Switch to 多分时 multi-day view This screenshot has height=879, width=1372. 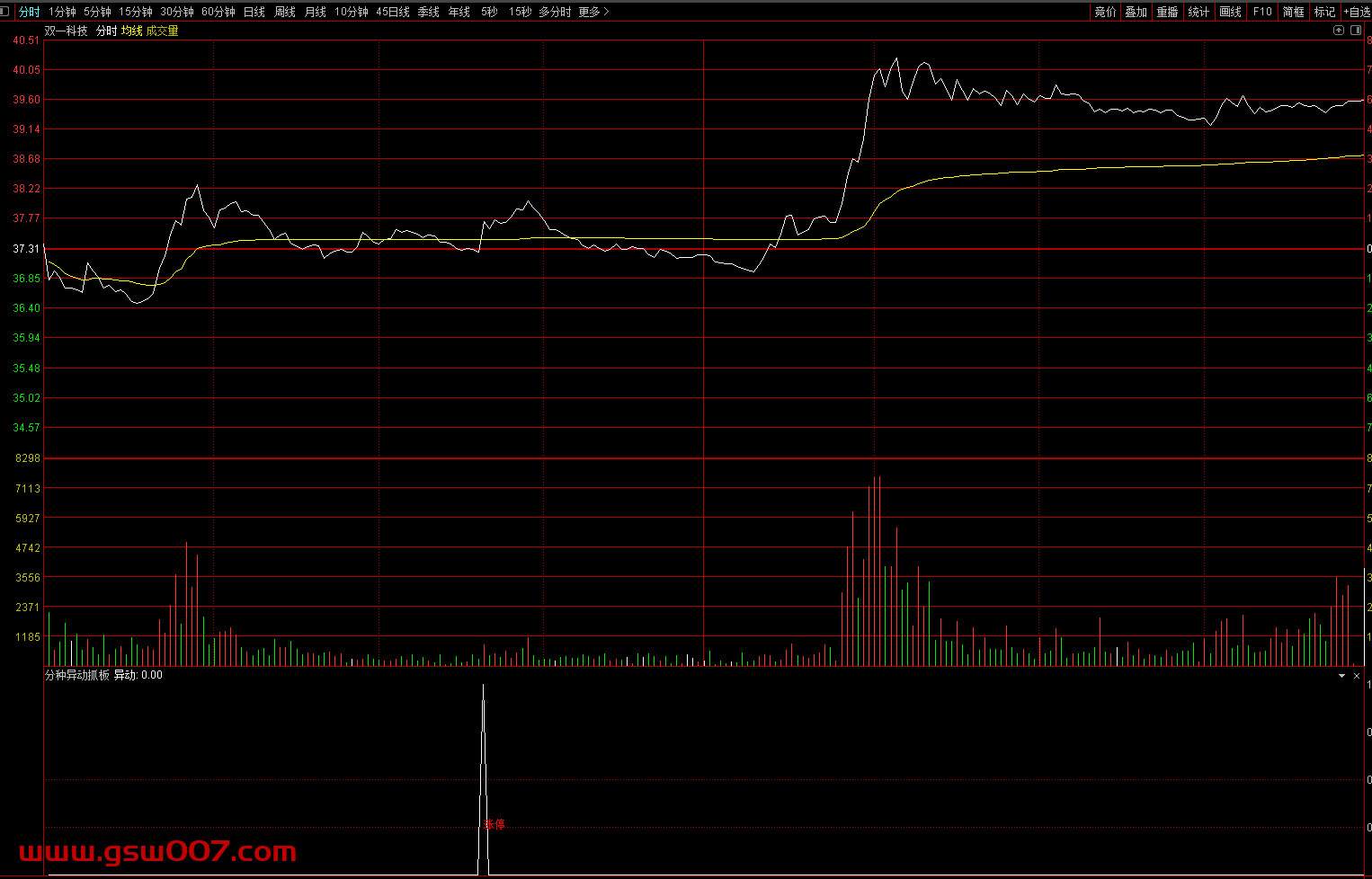click(x=555, y=12)
